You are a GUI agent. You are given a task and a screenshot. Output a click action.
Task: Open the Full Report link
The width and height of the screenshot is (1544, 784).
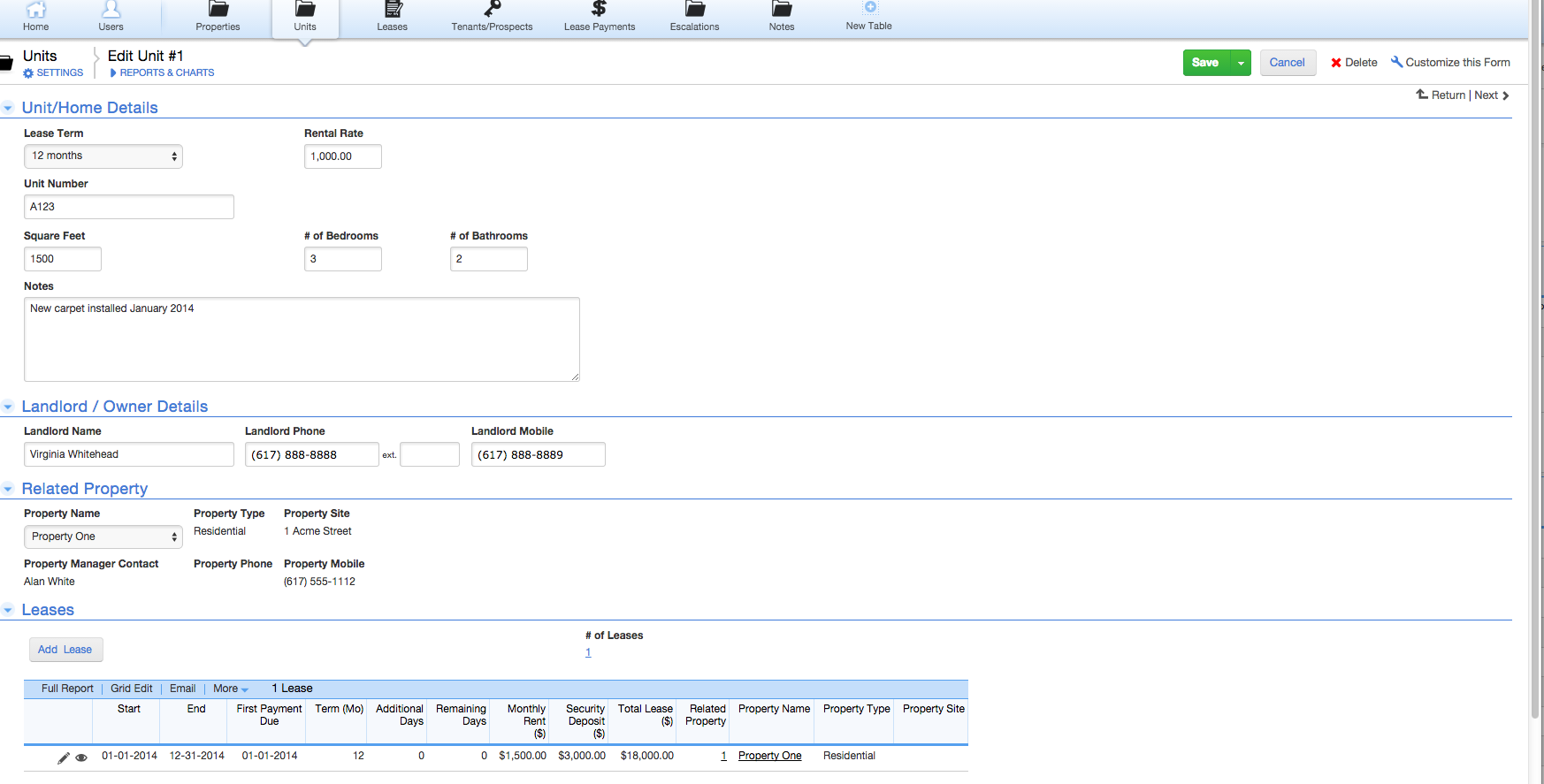(x=67, y=689)
